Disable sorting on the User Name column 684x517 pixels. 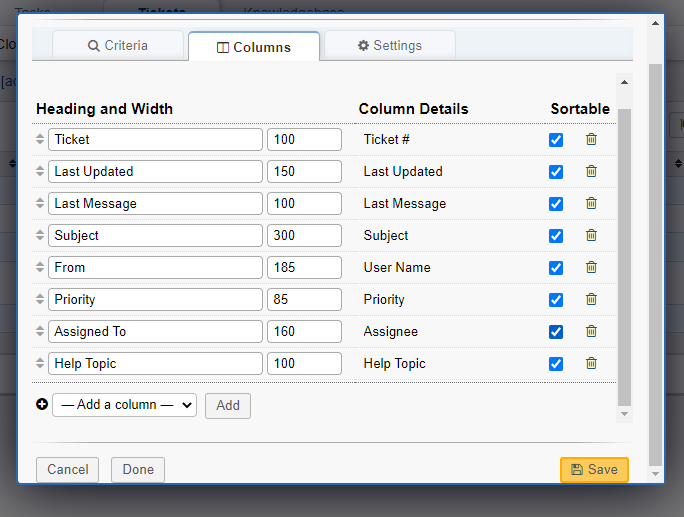click(x=556, y=268)
